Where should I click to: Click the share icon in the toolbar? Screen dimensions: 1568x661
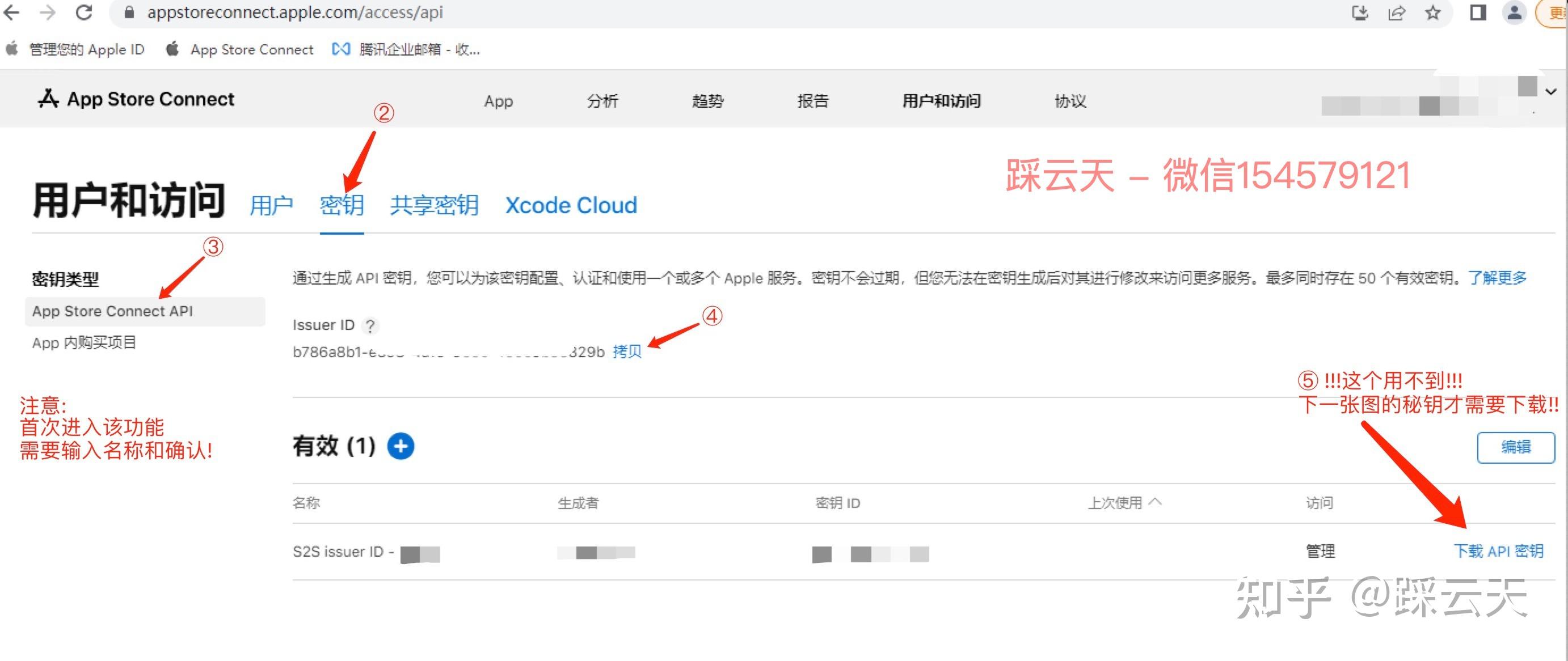coord(1398,12)
